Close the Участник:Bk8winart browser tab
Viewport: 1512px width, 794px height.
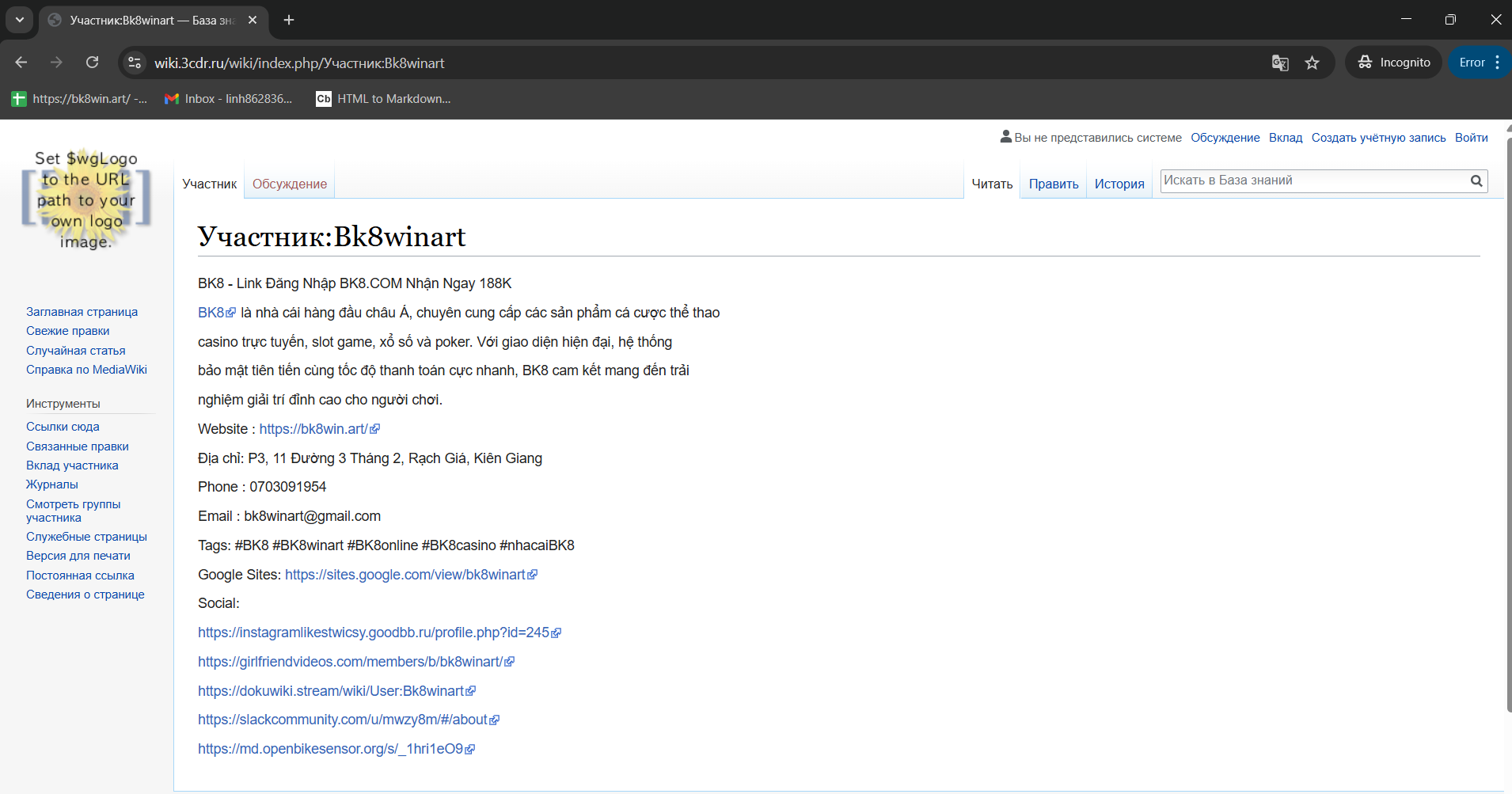pyautogui.click(x=253, y=20)
